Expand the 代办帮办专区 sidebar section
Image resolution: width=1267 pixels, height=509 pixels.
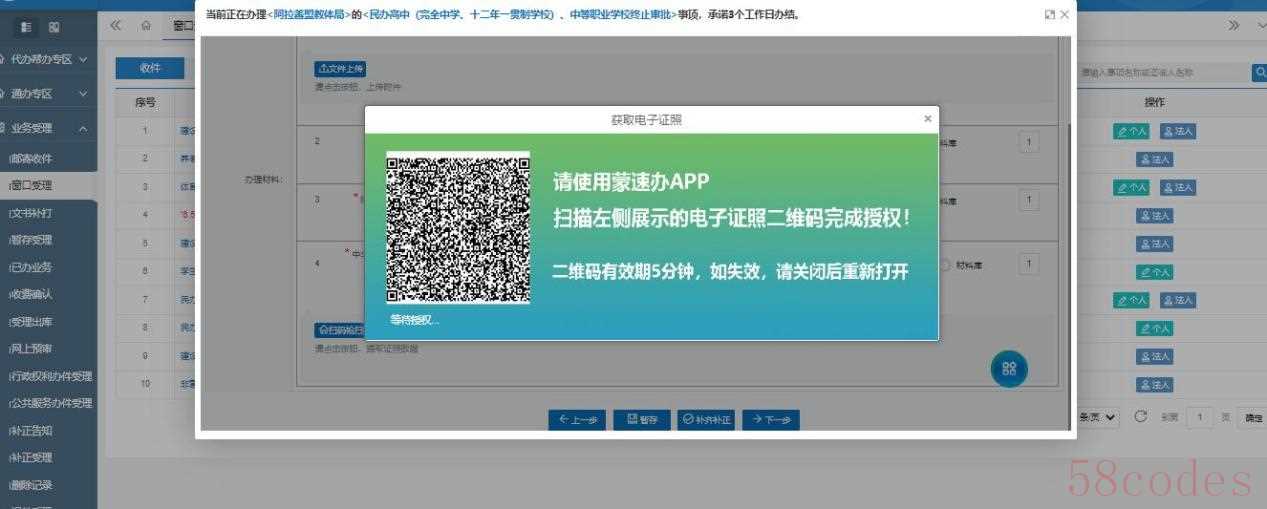(x=48, y=59)
